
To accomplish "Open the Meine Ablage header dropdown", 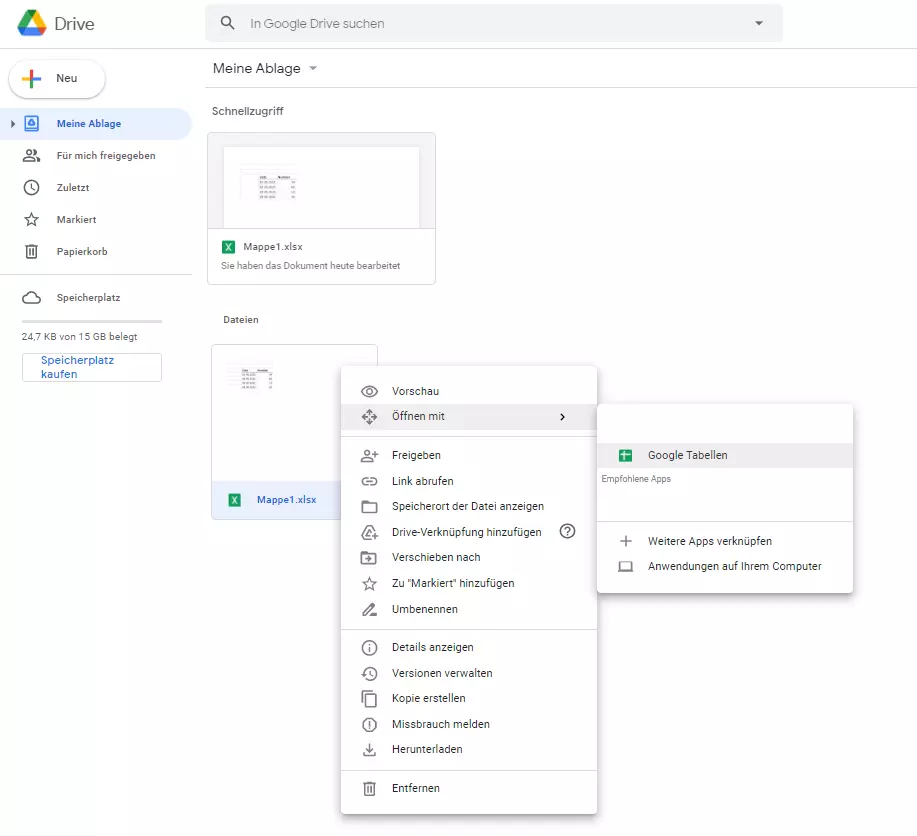I will [x=313, y=68].
